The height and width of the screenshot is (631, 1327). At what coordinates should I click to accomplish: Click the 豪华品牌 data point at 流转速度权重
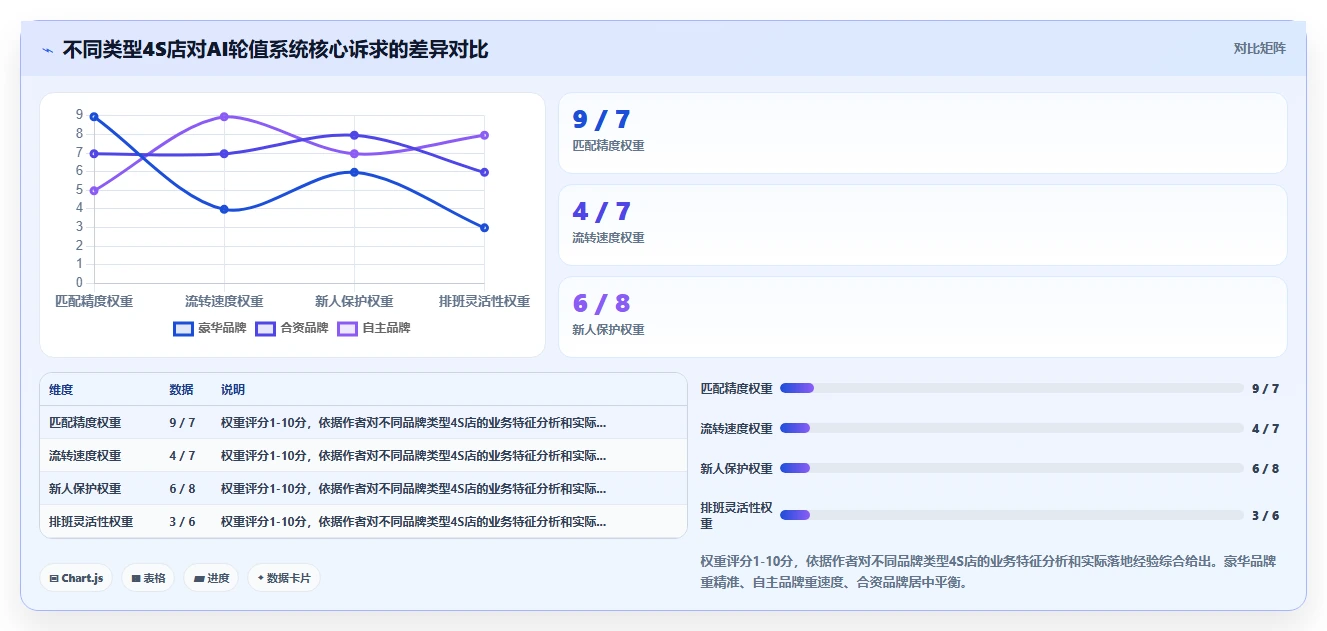(x=224, y=209)
